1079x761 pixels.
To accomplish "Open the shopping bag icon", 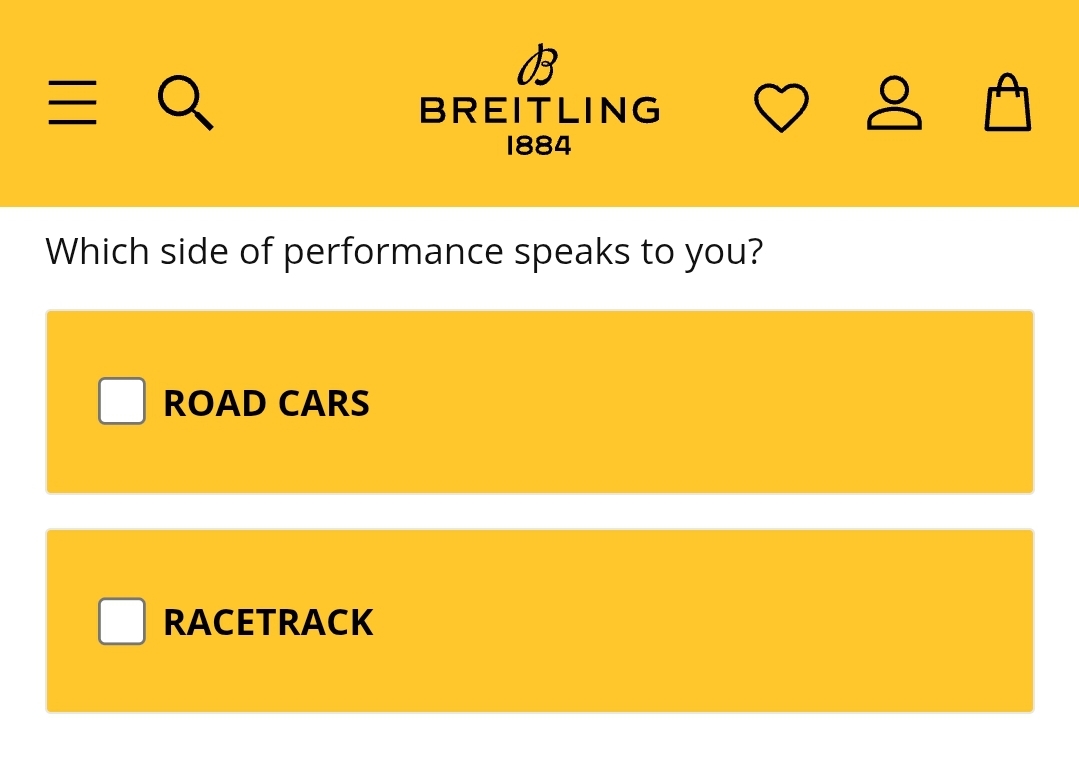I will click(x=1007, y=104).
